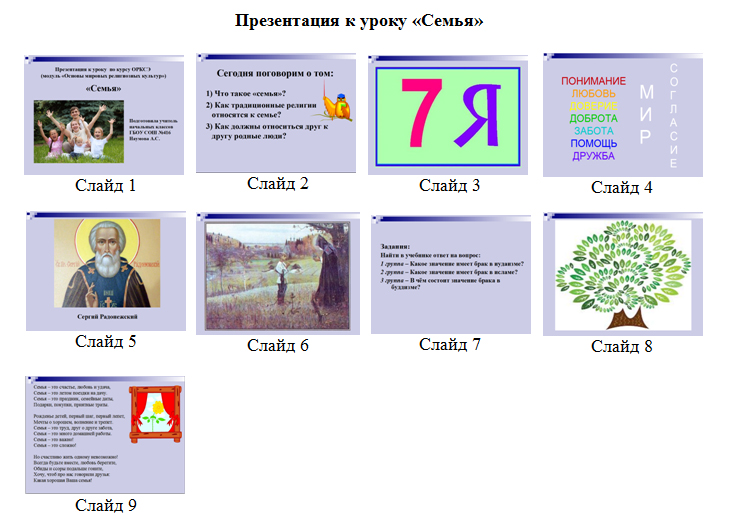The height and width of the screenshot is (530, 730).
Task: Click the family photo on slide 1
Action: click(x=79, y=131)
